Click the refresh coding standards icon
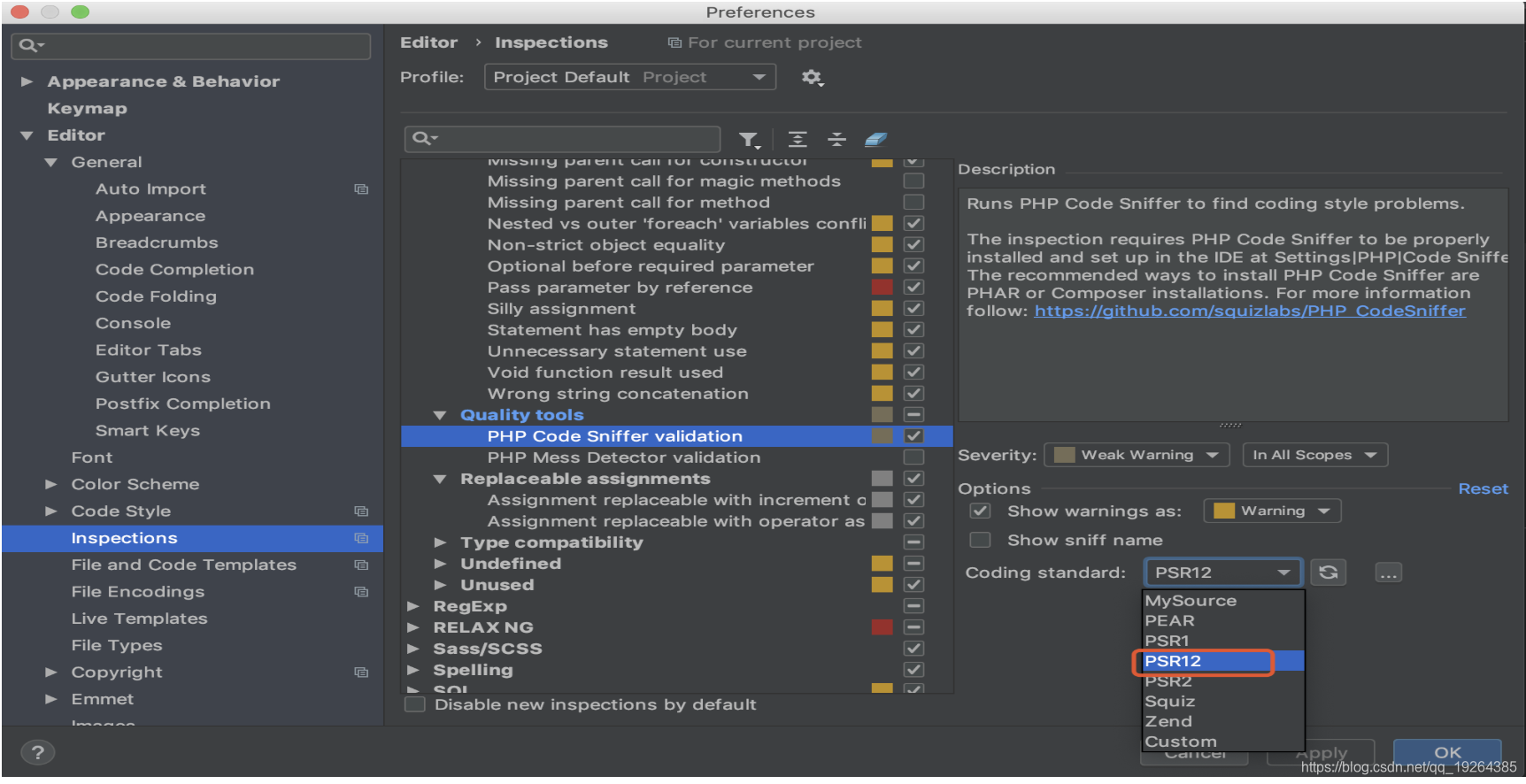This screenshot has width=1526, height=784. coord(1329,573)
